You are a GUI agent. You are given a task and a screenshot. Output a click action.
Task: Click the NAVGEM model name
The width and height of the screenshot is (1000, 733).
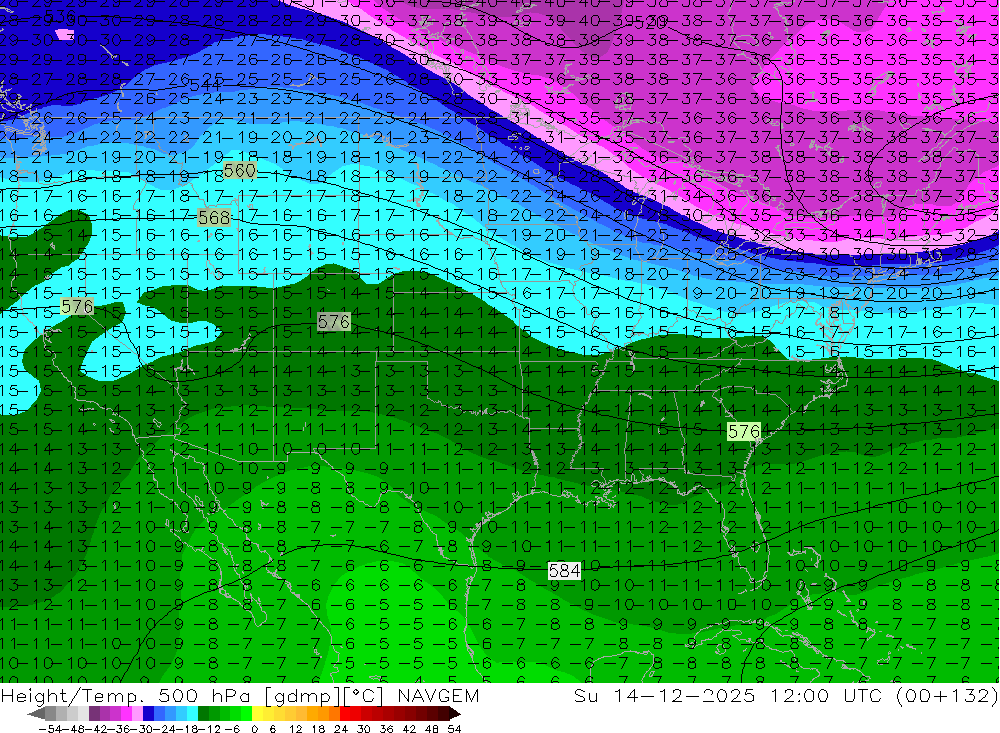coord(438,695)
